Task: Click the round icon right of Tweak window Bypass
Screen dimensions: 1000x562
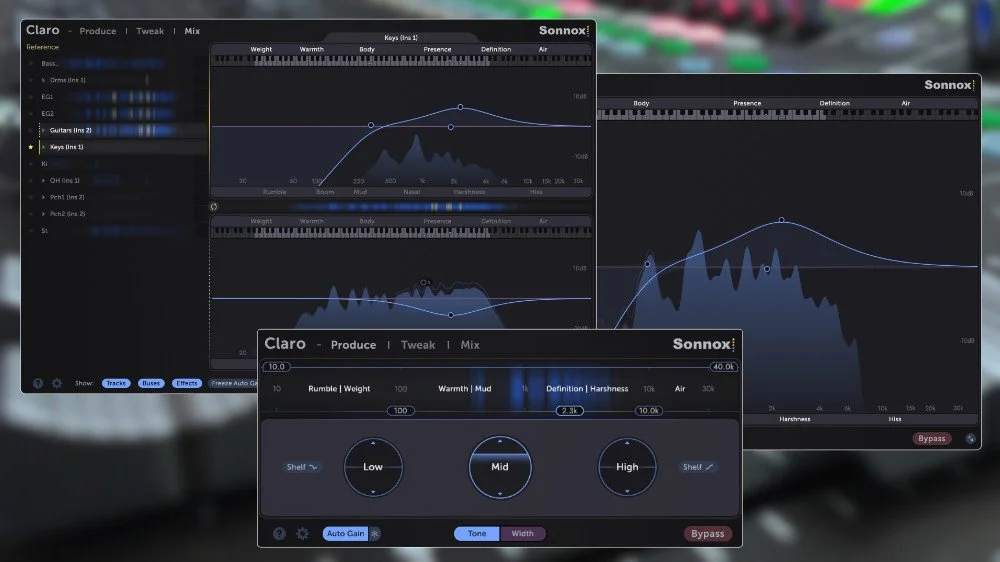Action: tap(970, 438)
